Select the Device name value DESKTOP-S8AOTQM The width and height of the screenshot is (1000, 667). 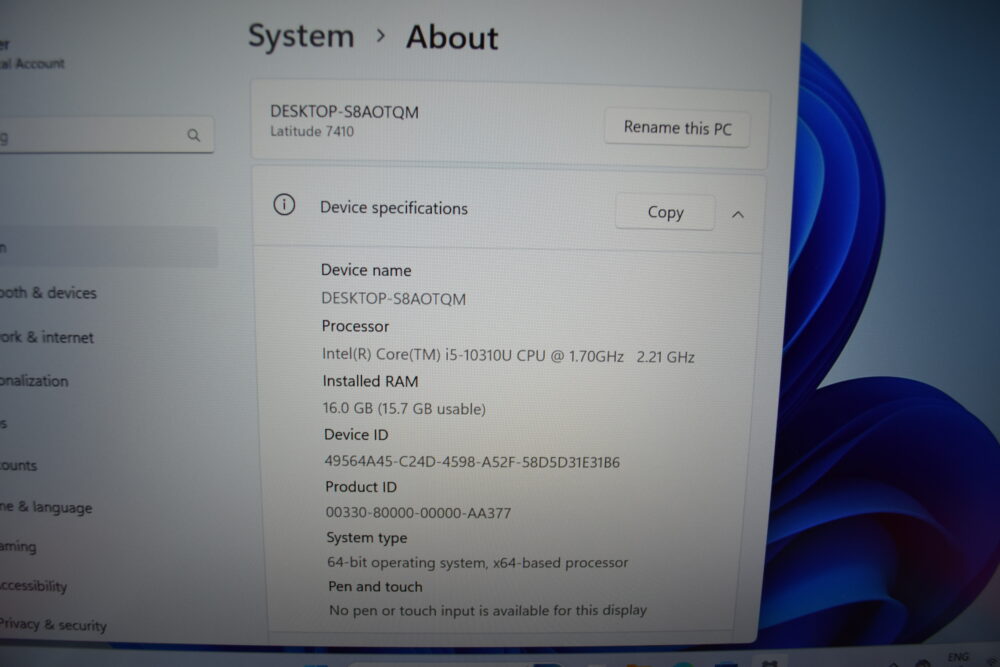(x=393, y=298)
